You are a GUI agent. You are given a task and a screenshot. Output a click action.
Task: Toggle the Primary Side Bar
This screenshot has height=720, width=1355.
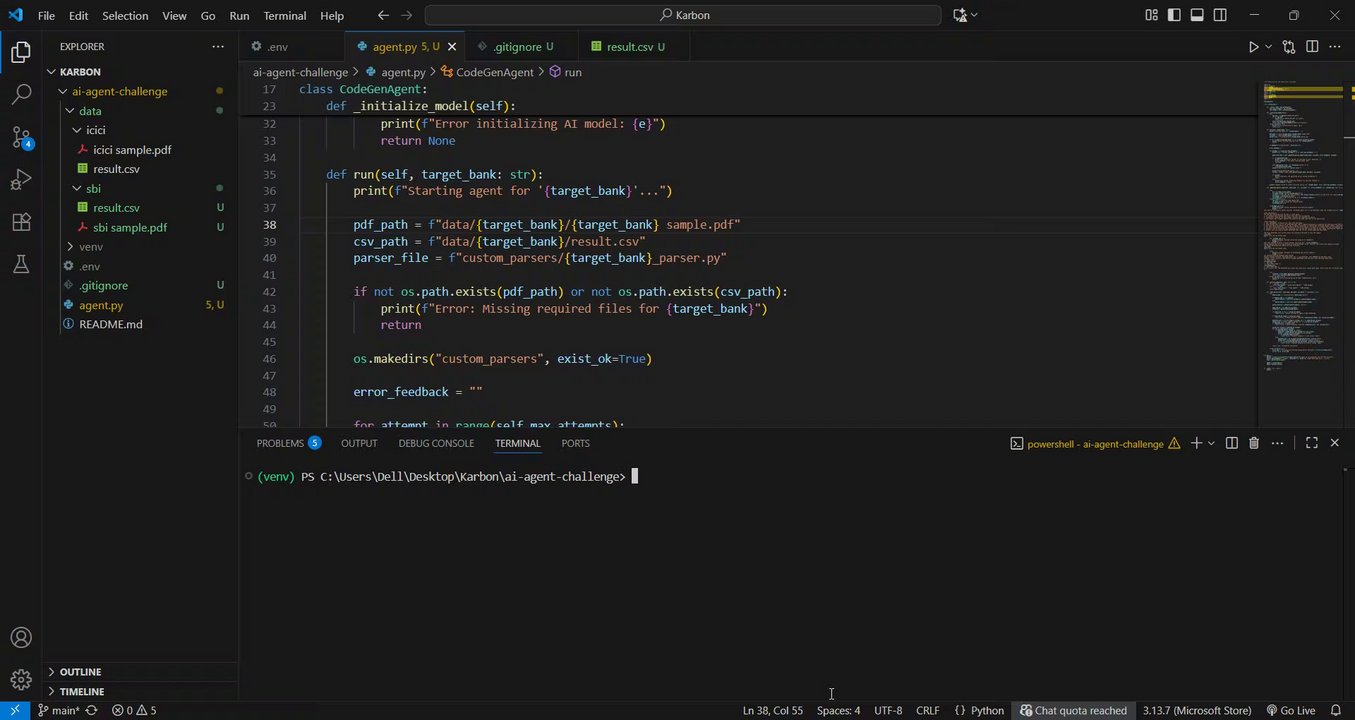(1174, 15)
